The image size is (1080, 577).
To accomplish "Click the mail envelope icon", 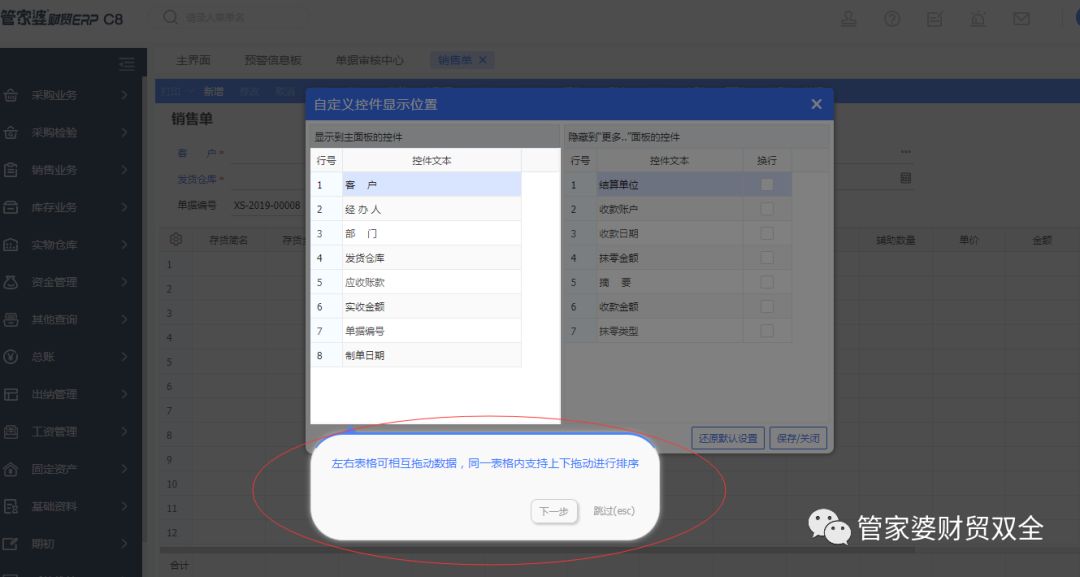I will (x=1021, y=19).
